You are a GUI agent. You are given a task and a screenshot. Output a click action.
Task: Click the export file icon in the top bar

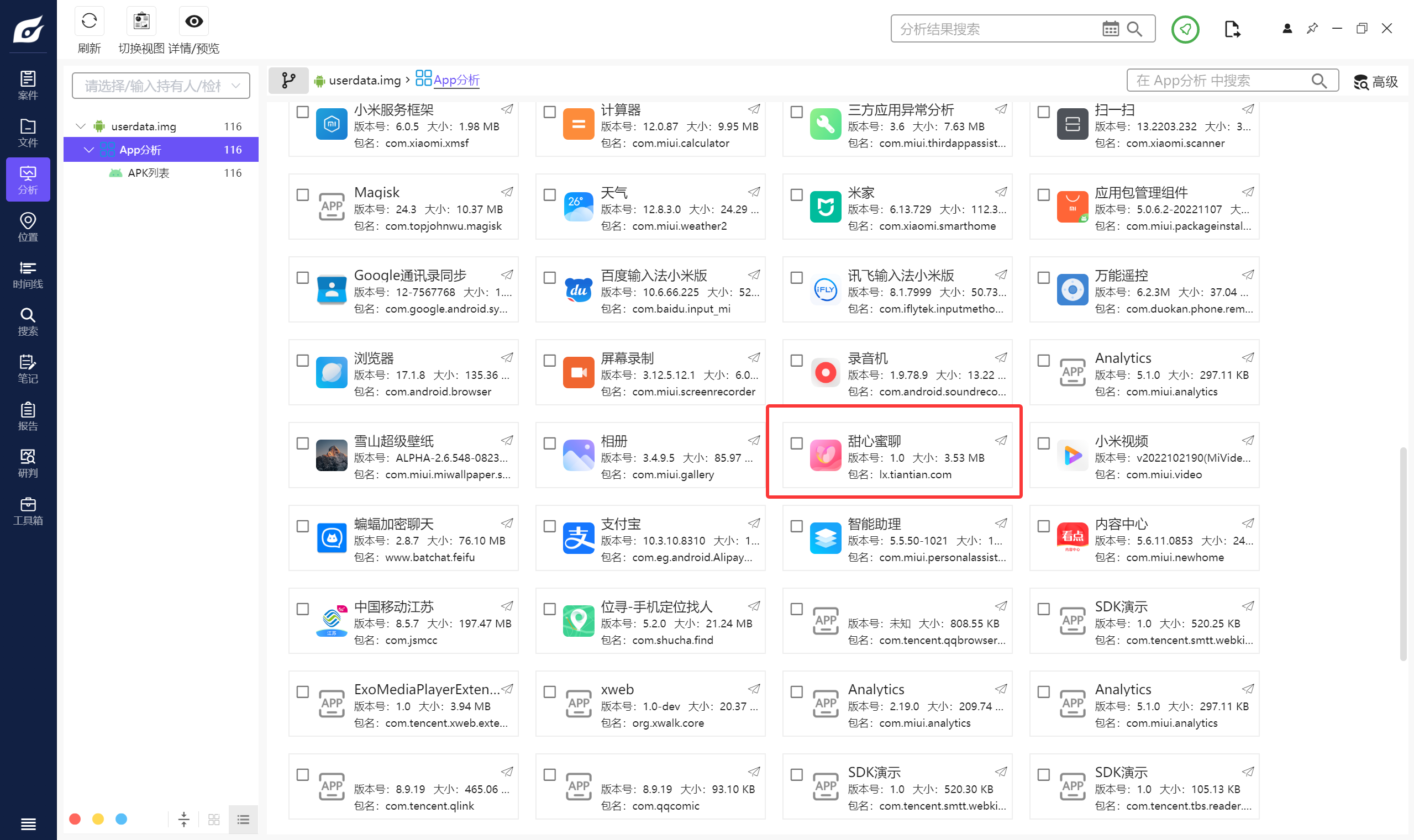pos(1232,29)
